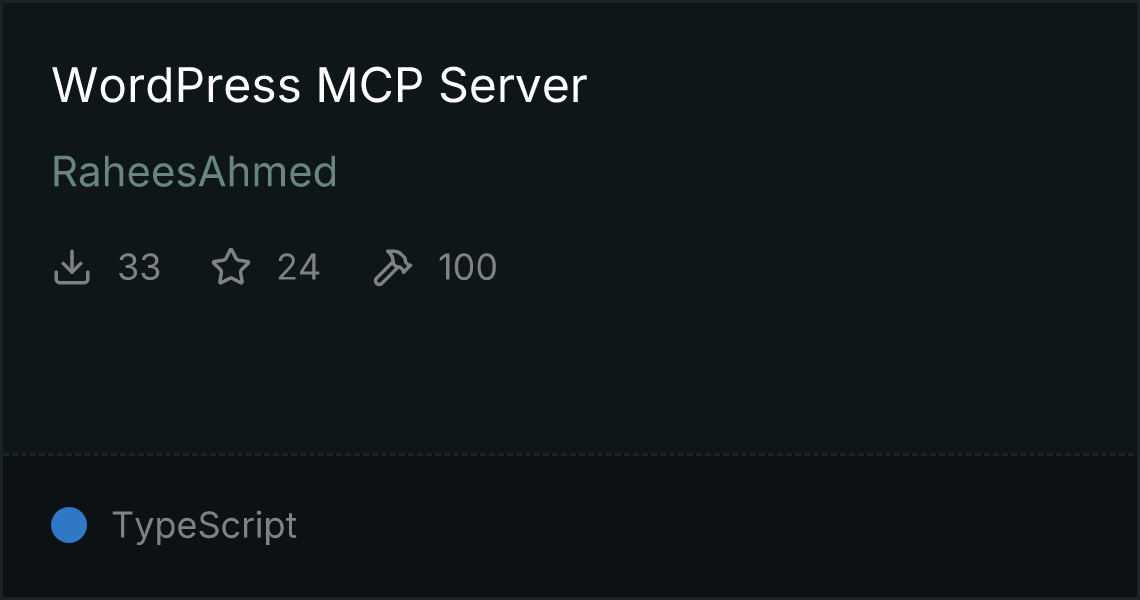Click the 24 stars count
This screenshot has height=600, width=1140.
[298, 267]
